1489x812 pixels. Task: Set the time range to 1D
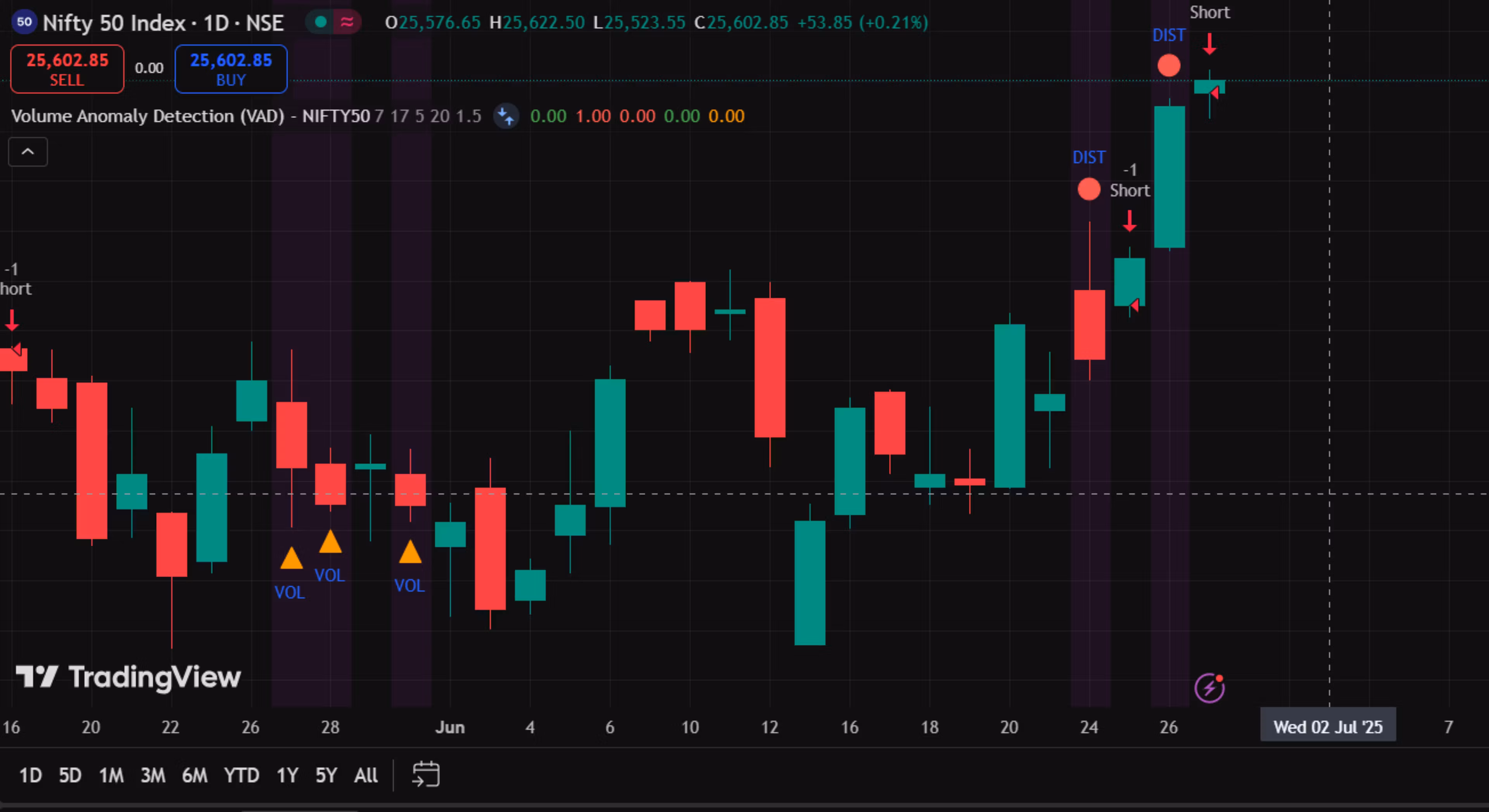[x=30, y=775]
